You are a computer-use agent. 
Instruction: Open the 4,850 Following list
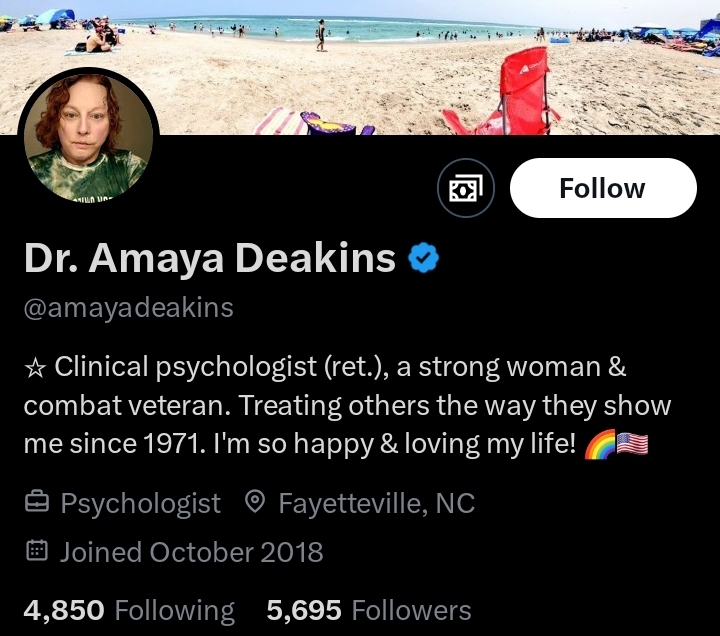coord(129,610)
